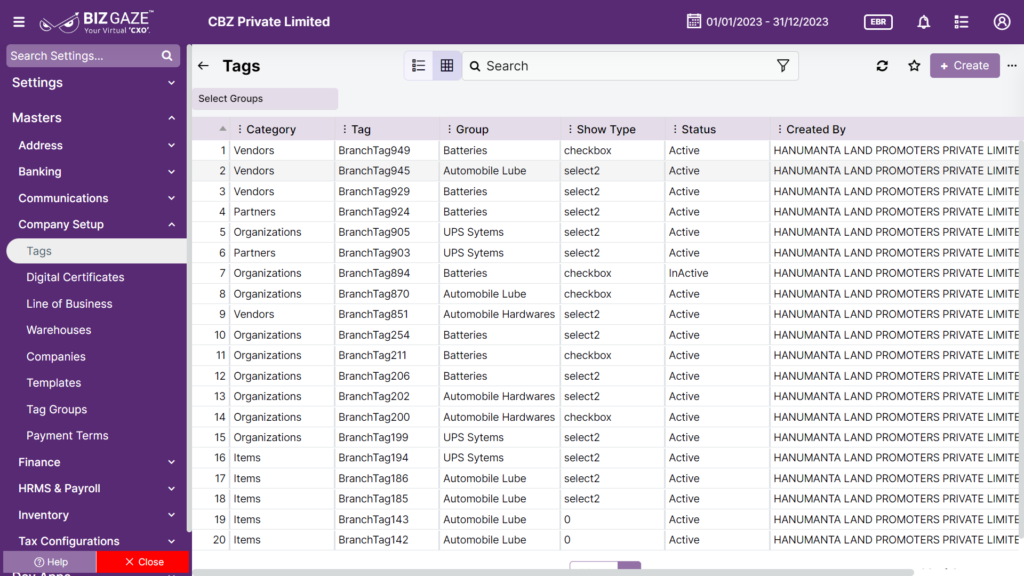Click the red Close button

click(x=143, y=562)
